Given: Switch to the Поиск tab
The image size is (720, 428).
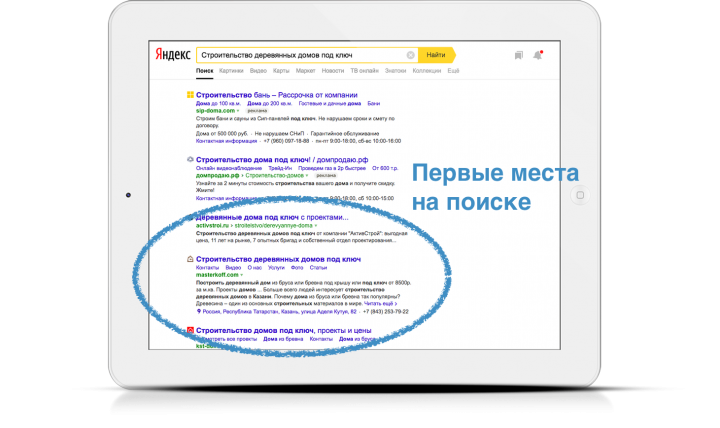Looking at the screenshot, I should pos(204,71).
